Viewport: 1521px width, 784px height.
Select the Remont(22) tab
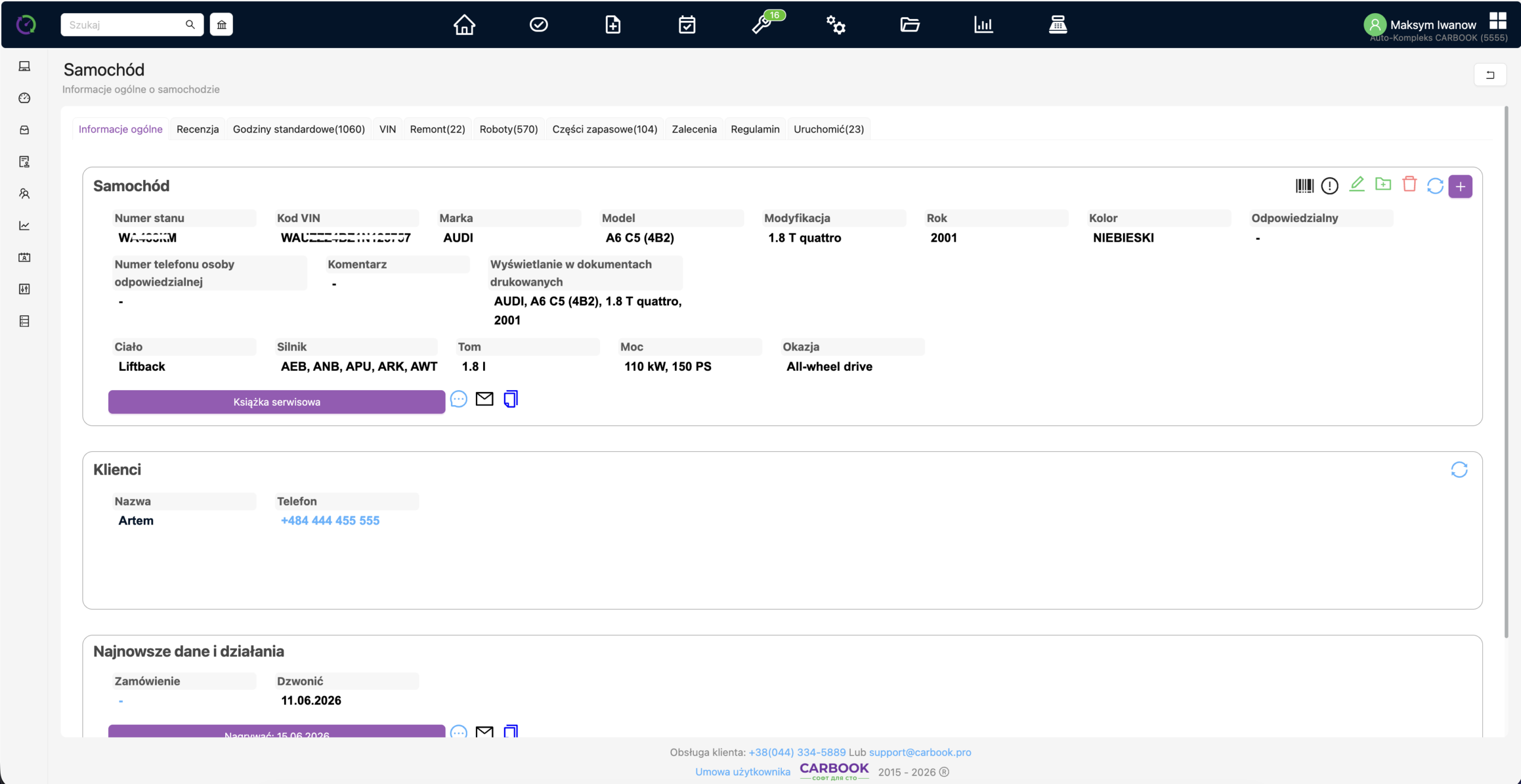(437, 129)
